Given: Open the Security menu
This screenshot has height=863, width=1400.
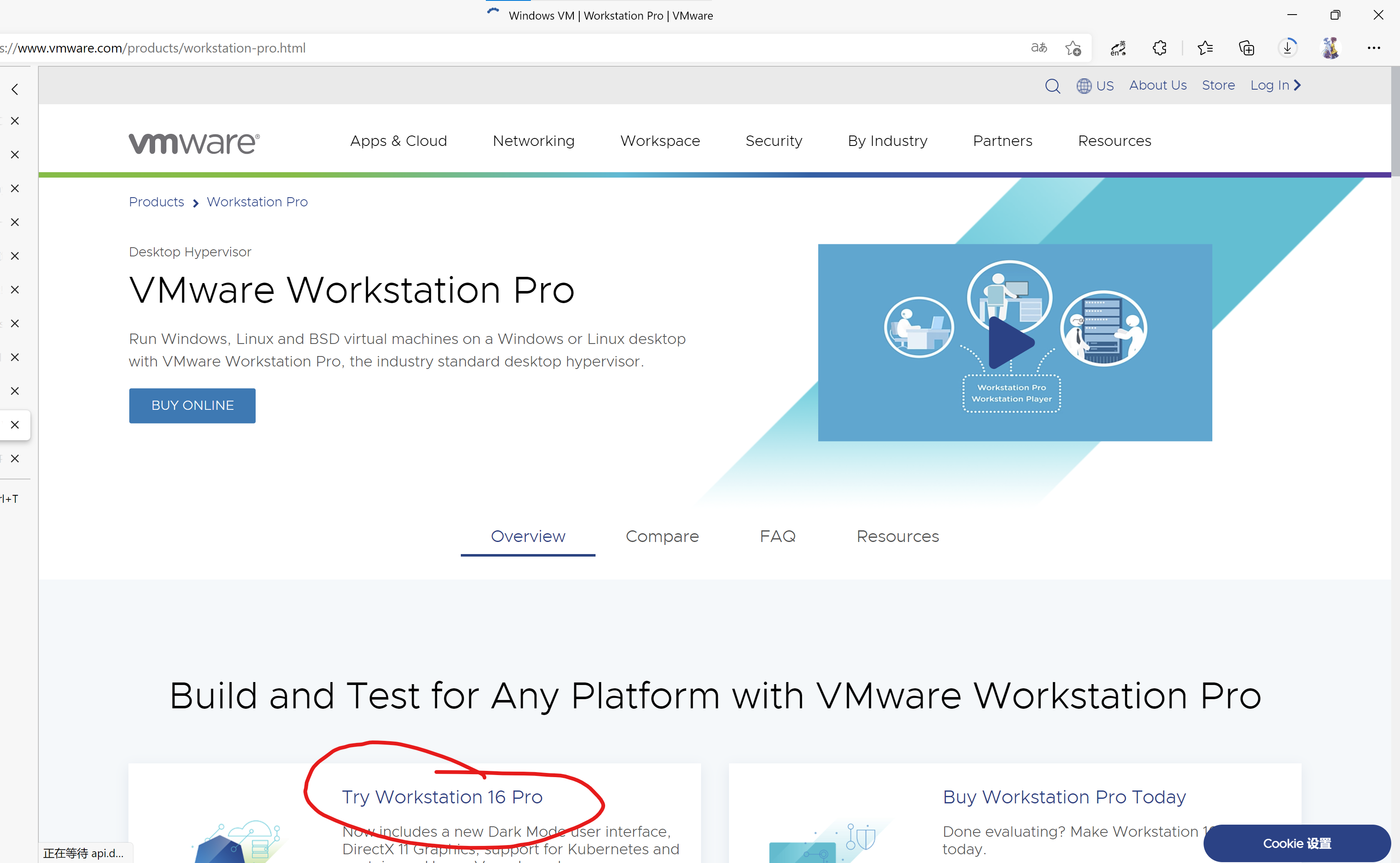Looking at the screenshot, I should [774, 141].
